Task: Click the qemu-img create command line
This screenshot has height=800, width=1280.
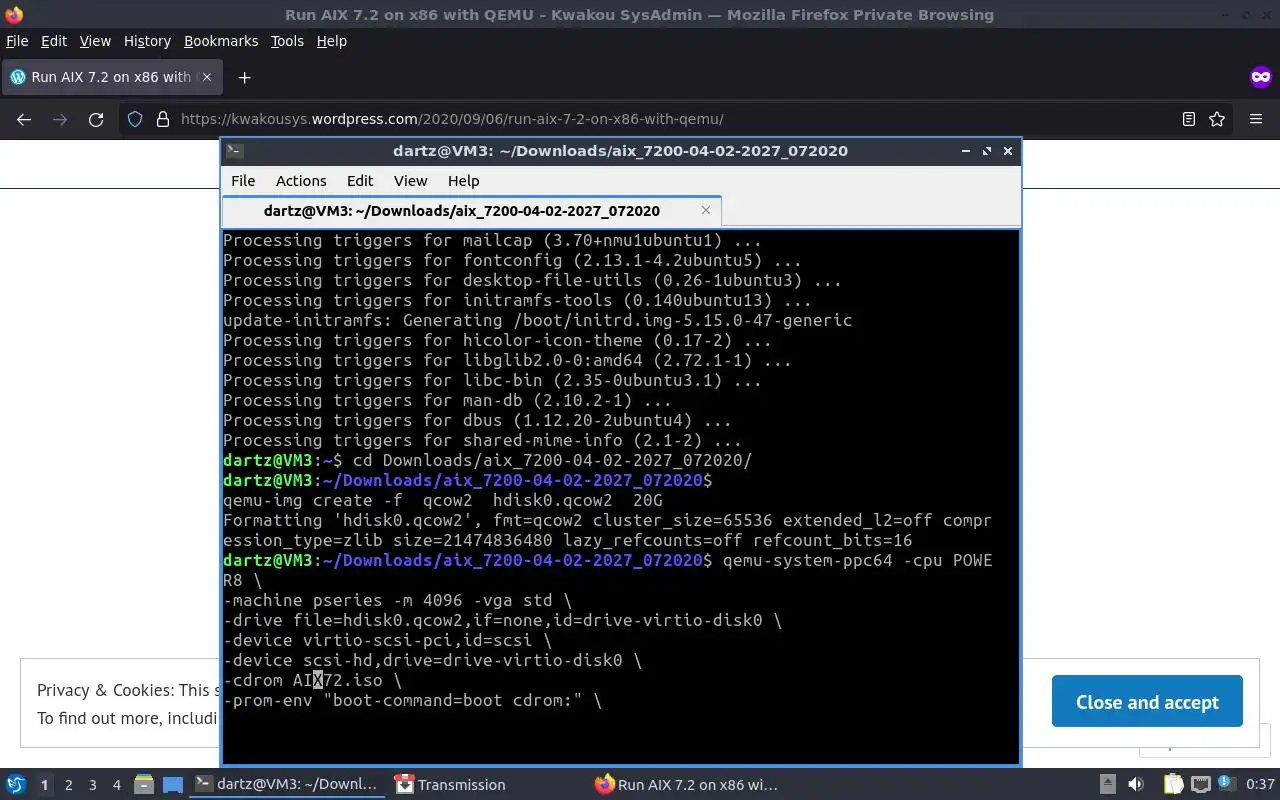Action: point(442,500)
